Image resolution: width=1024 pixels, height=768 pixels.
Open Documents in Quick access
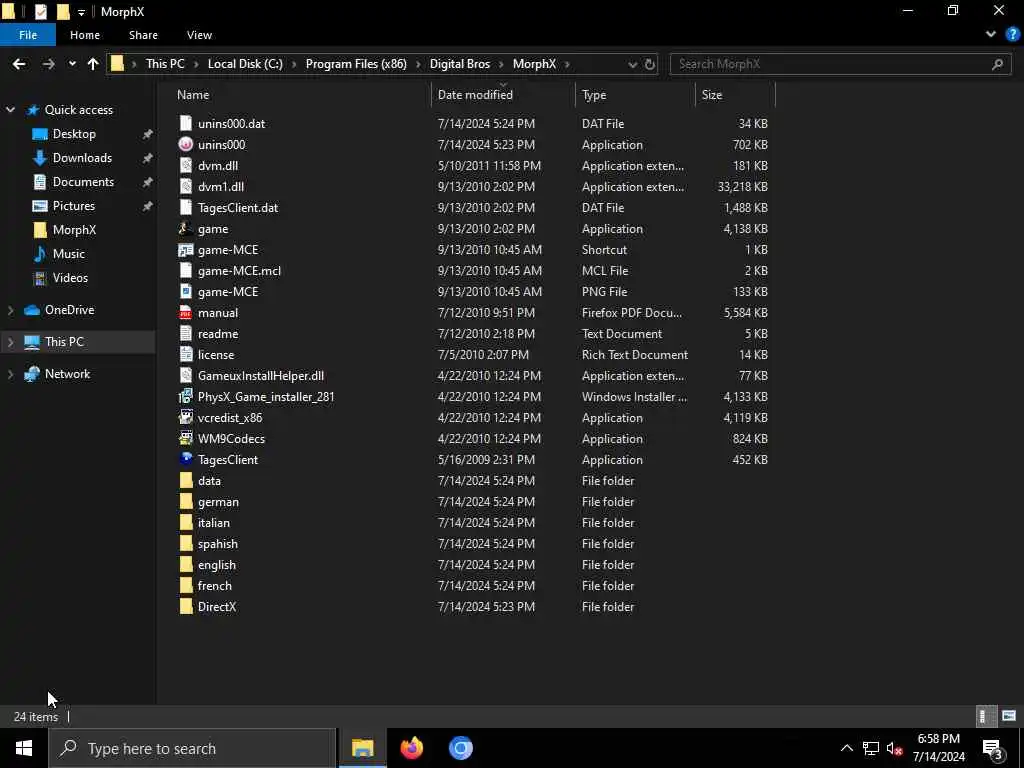point(83,182)
